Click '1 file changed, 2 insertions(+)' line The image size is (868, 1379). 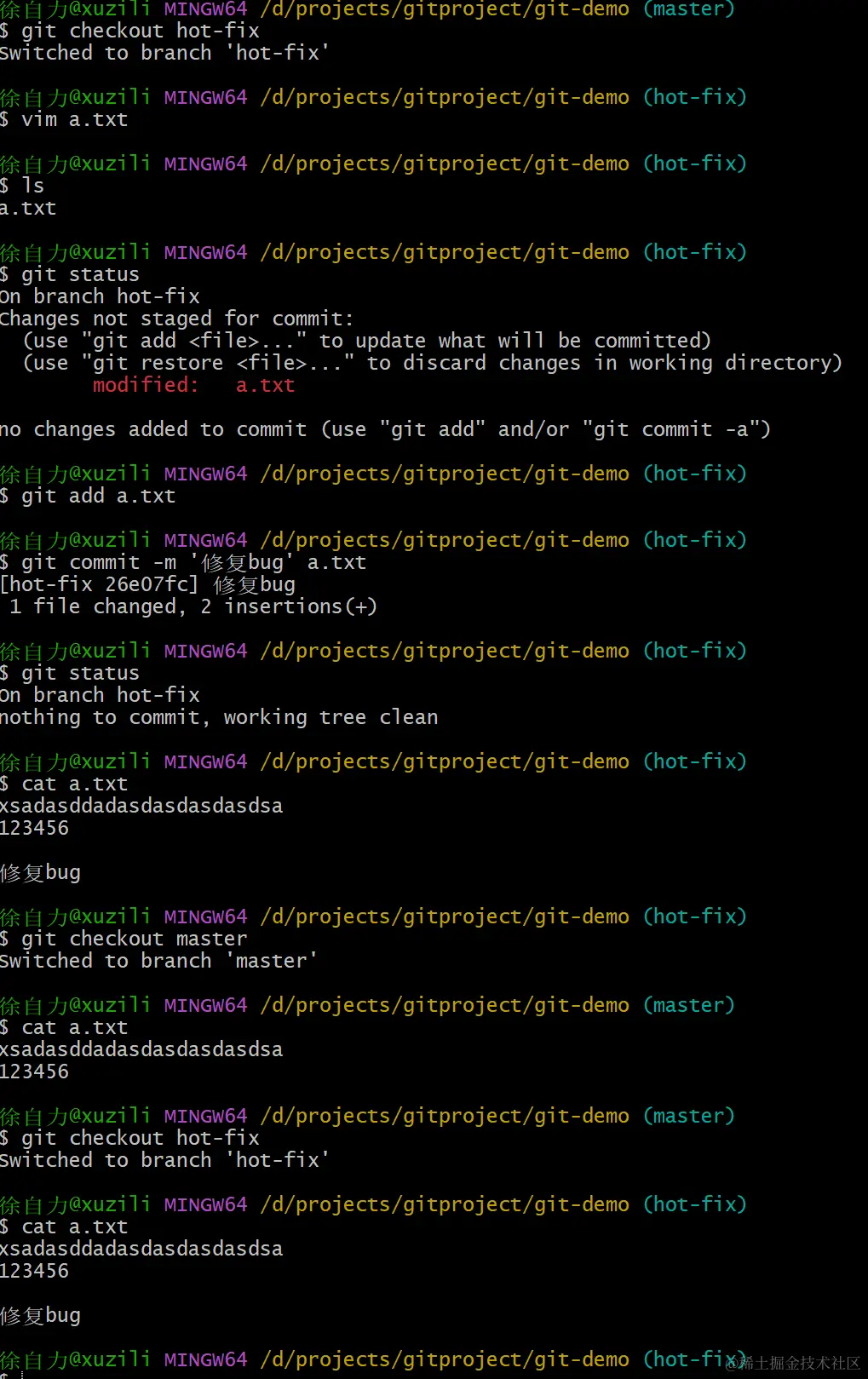coord(193,606)
